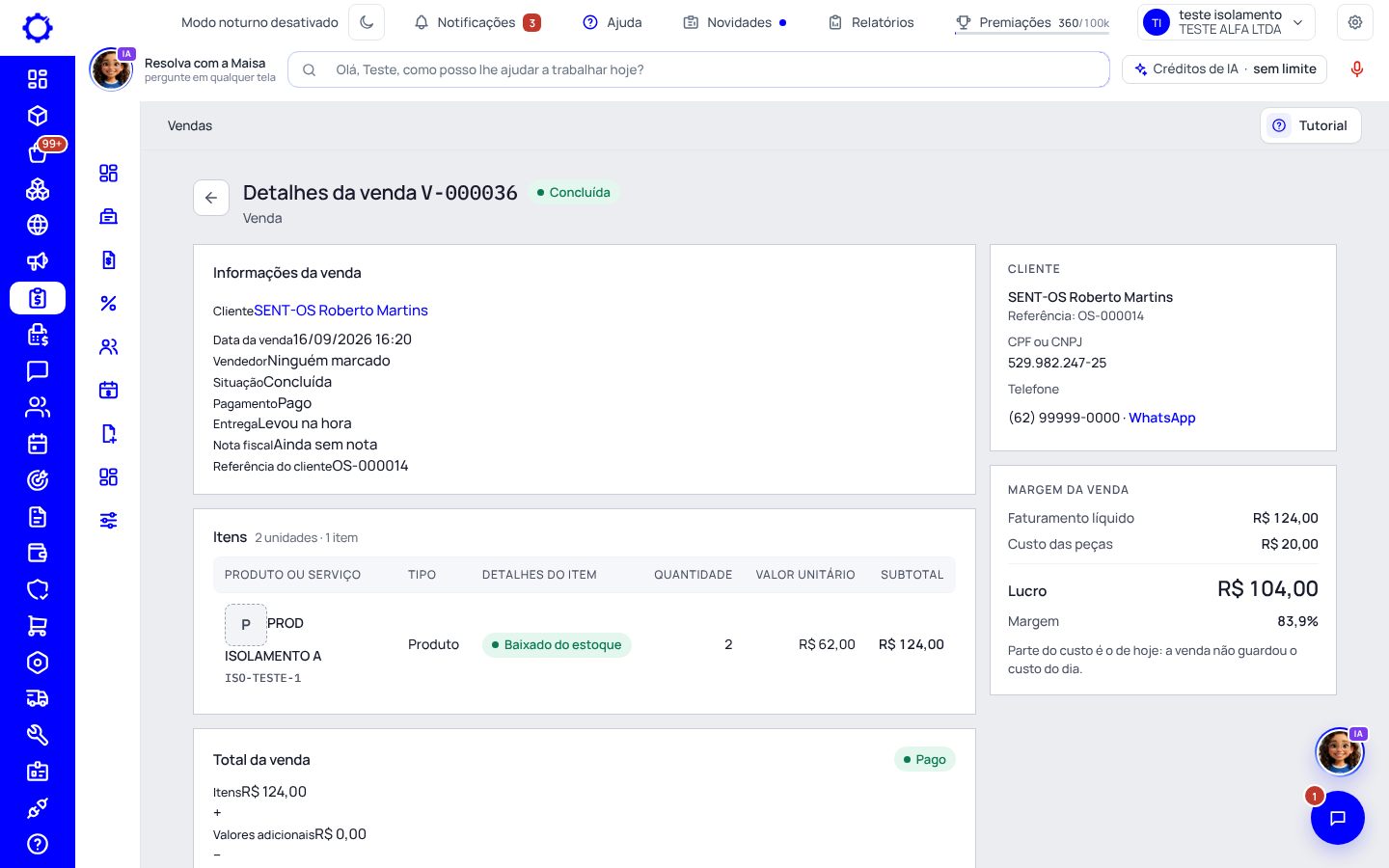Viewport: 1389px width, 868px height.
Task: Open the cube product icon in the blue sidebar
Action: pos(38,116)
